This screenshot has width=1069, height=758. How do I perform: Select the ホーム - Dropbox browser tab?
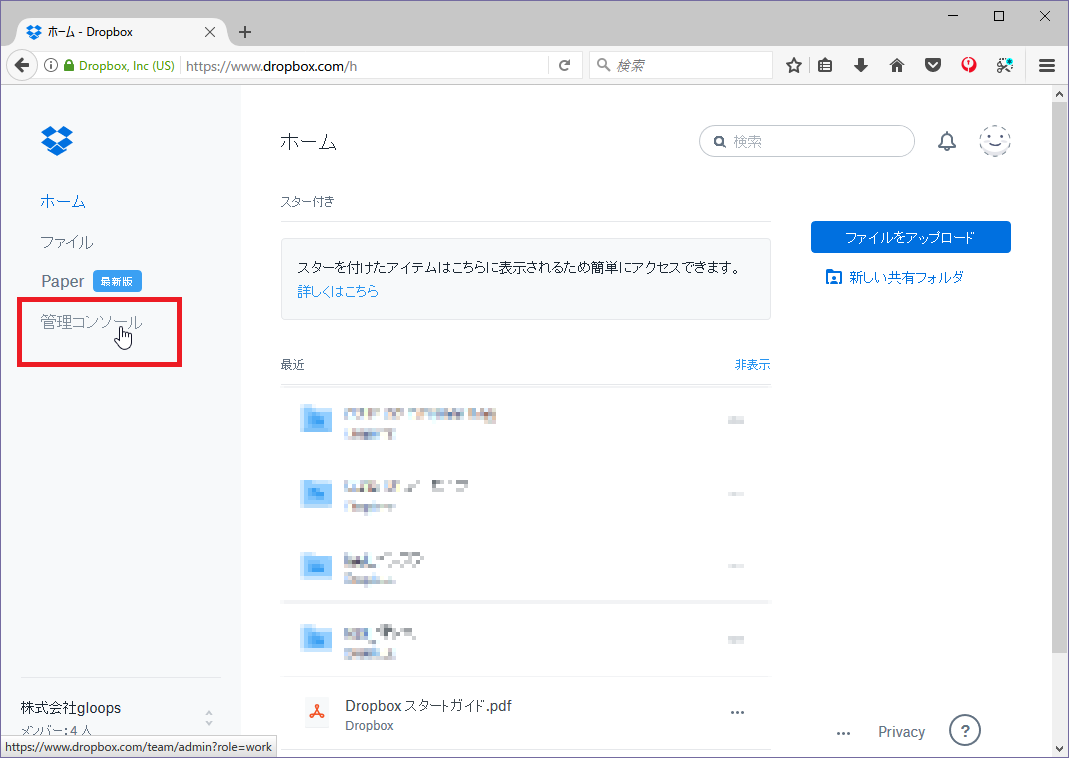click(123, 32)
